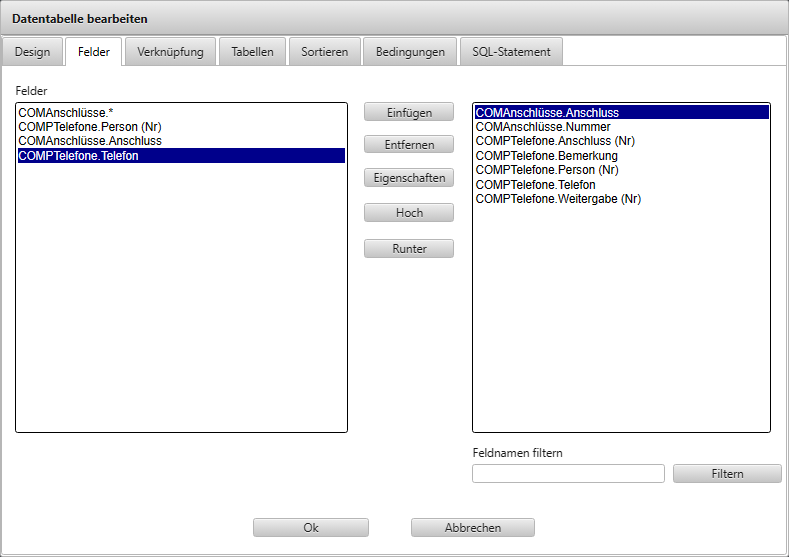
Task: Cancel with the Abbrechen button
Action: click(x=472, y=527)
